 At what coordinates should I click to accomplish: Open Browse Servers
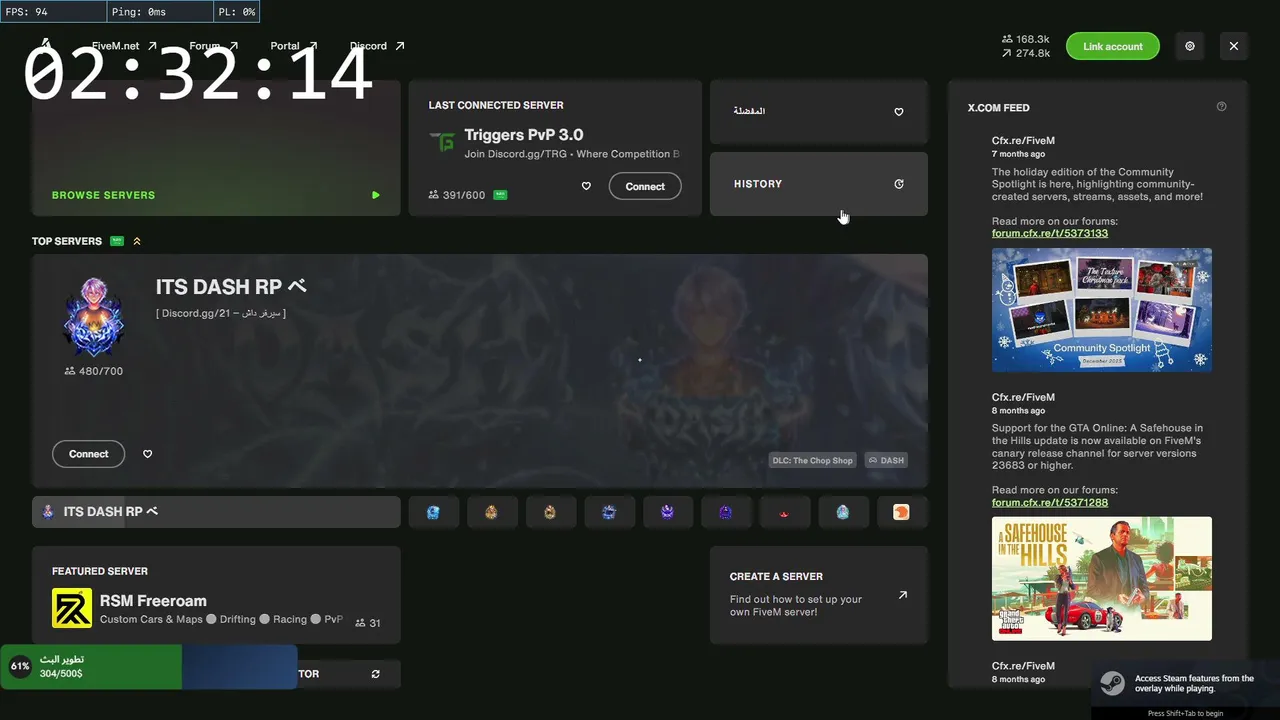(216, 148)
